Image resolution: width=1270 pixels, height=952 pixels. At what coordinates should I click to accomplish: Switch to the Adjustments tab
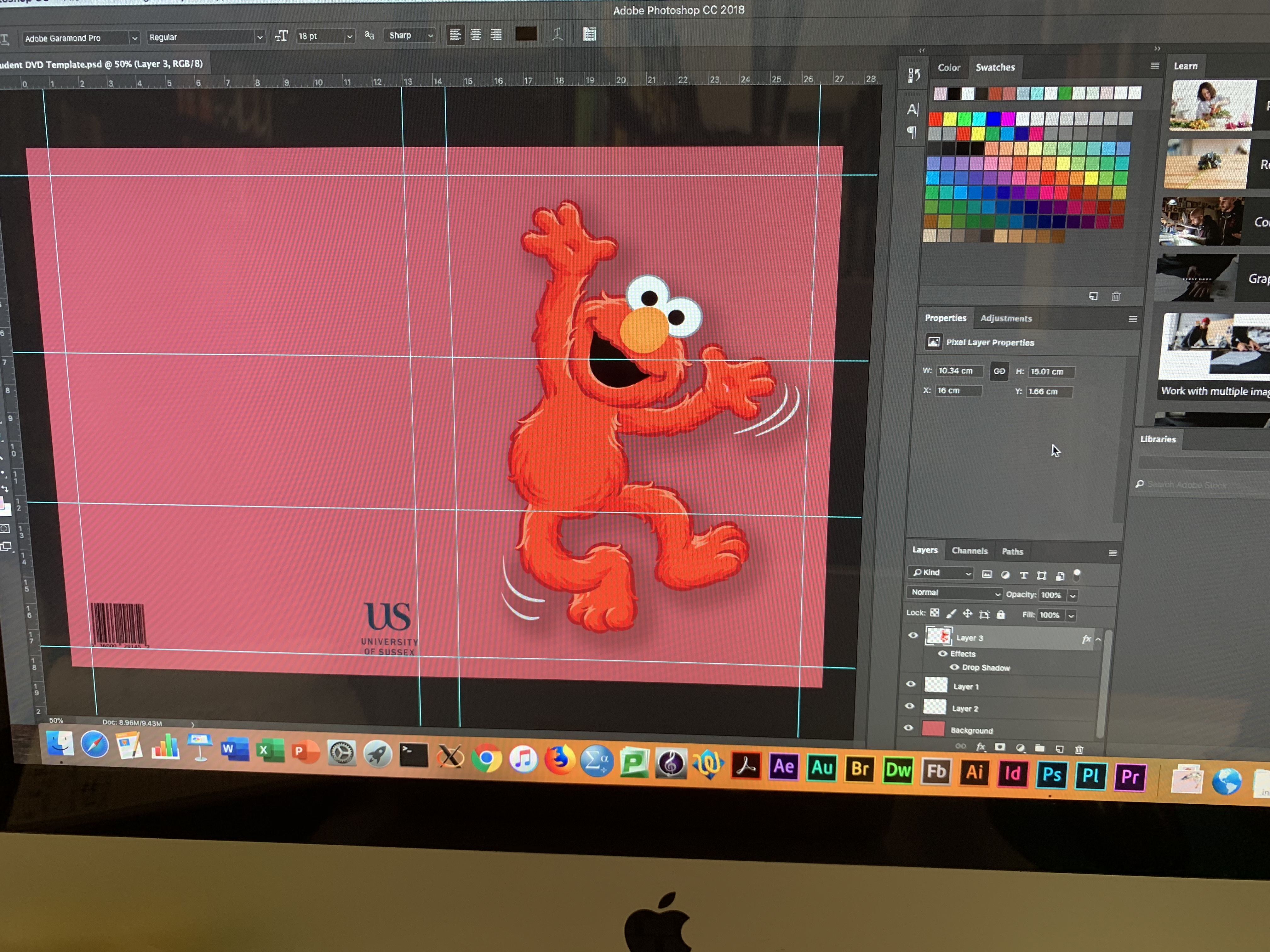[x=1006, y=319]
